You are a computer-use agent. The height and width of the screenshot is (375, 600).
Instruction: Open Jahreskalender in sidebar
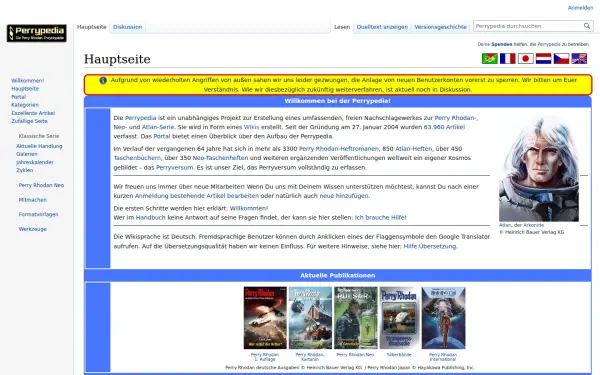(x=35, y=162)
